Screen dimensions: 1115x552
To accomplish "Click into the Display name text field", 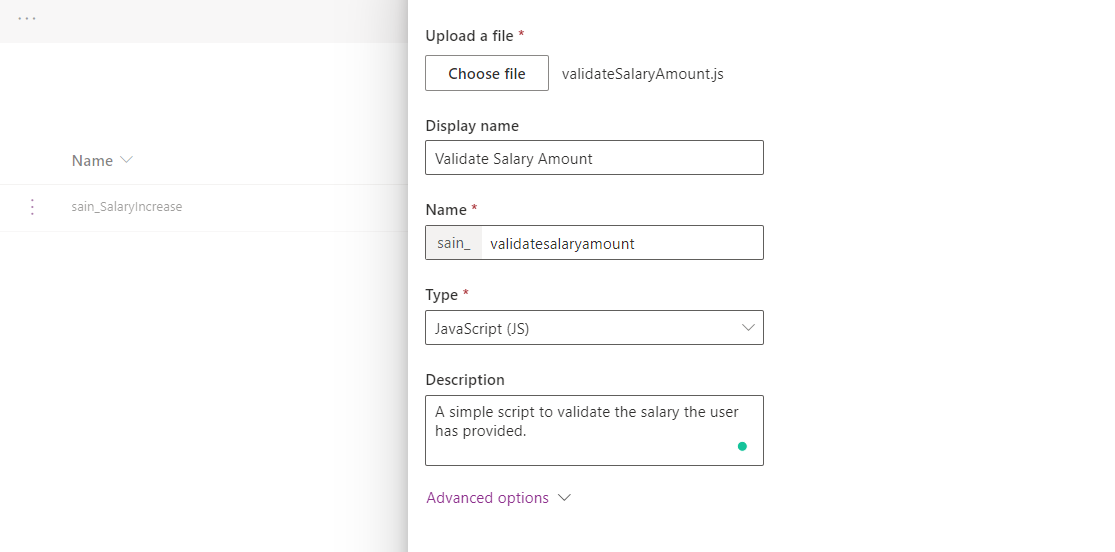I will [594, 158].
